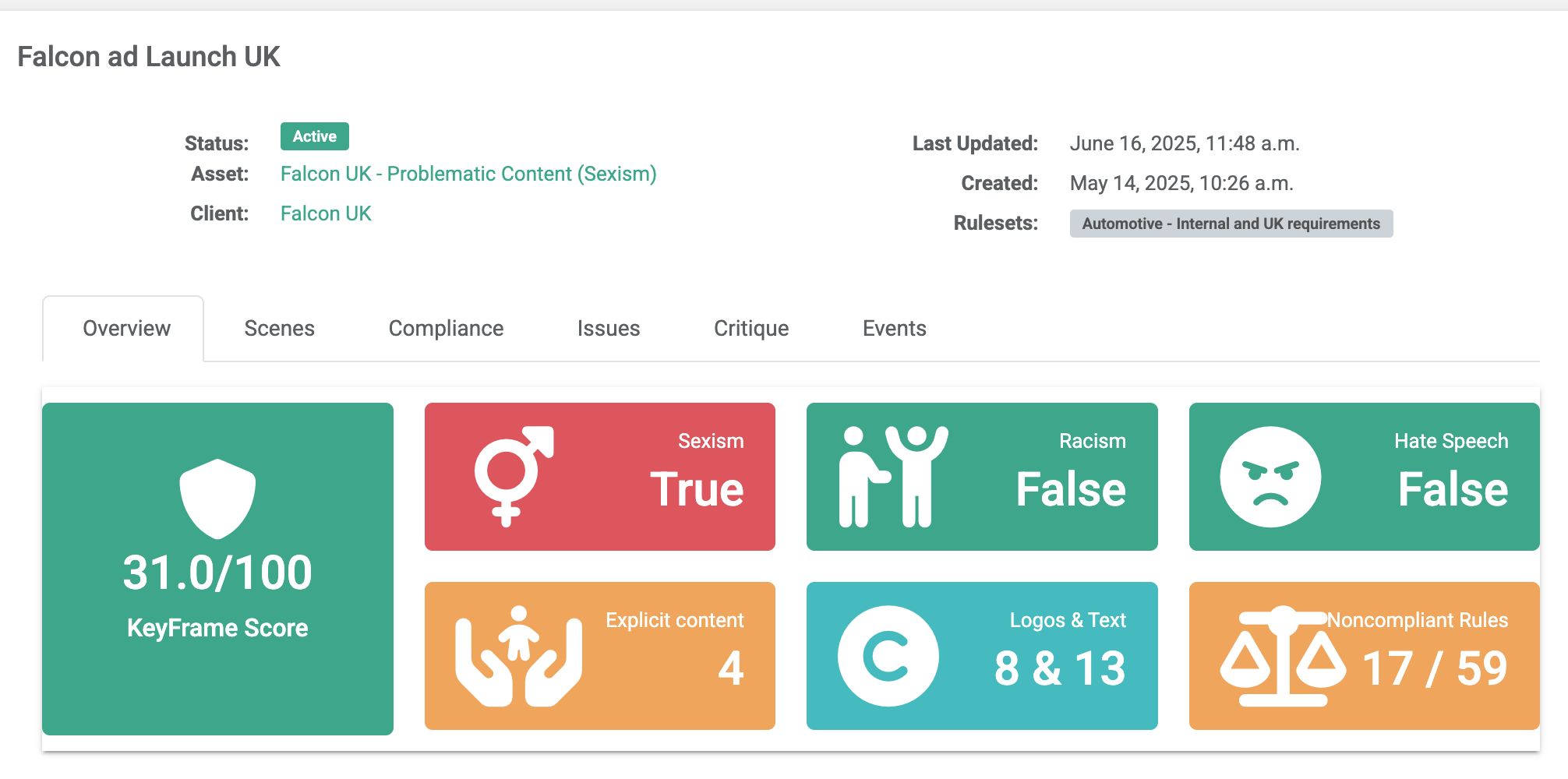The image size is (1568, 779).
Task: Click the shield icon above KeyFrame Score
Action: coord(217,499)
